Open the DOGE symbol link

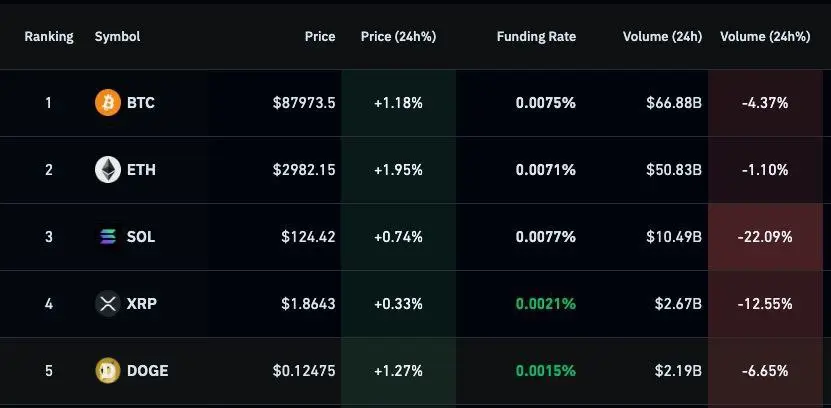pos(147,371)
